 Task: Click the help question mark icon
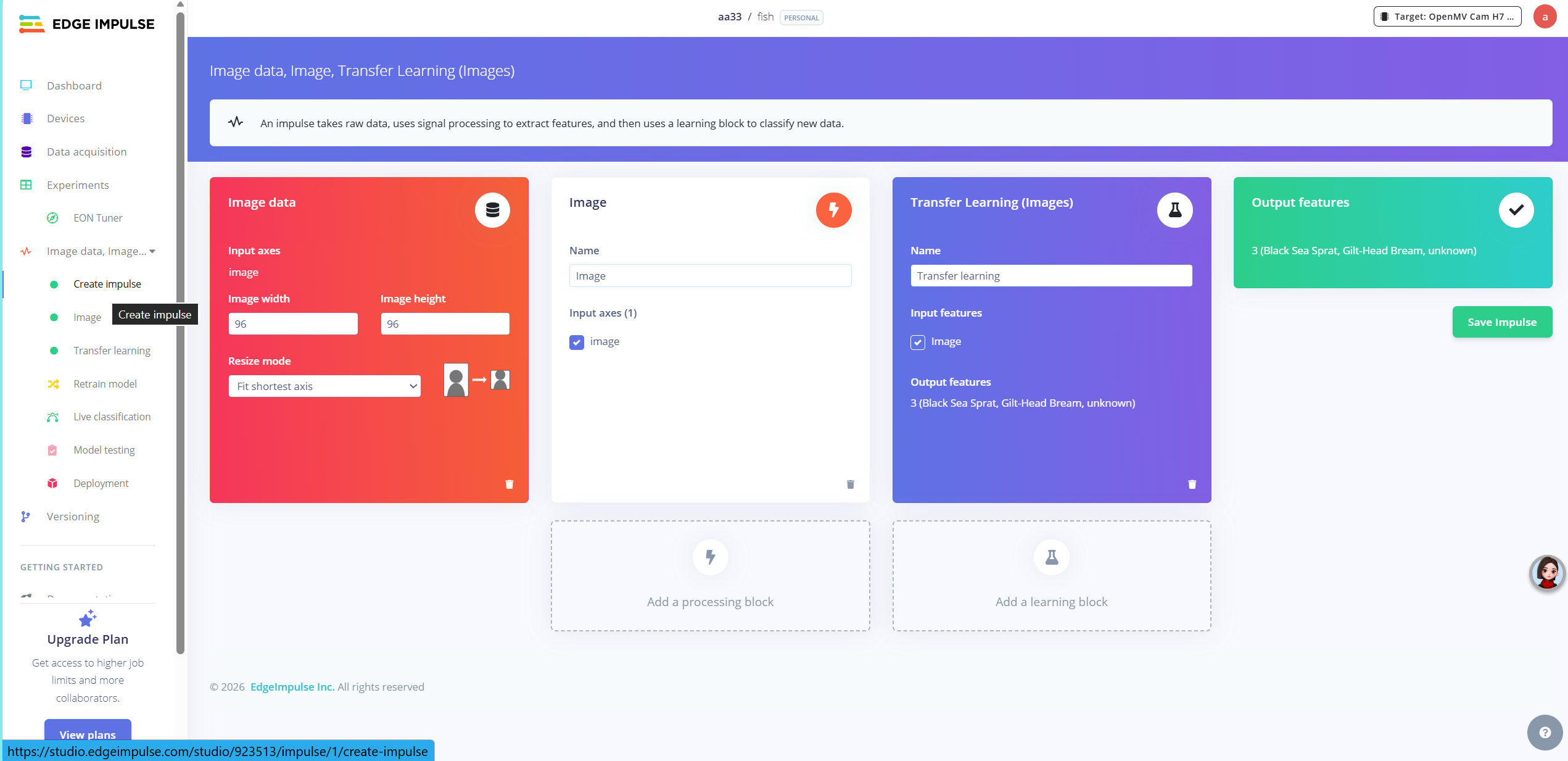(1545, 733)
